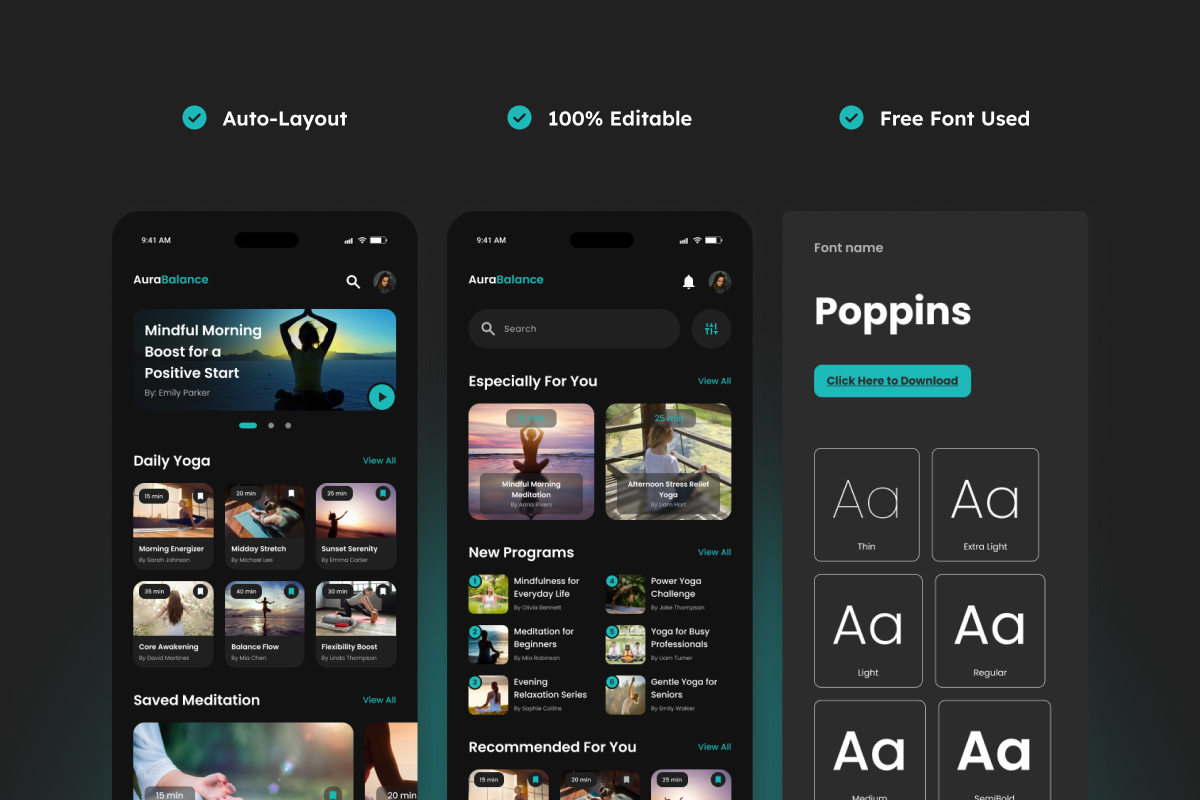Click View All next to Daily Yoga

coord(379,461)
